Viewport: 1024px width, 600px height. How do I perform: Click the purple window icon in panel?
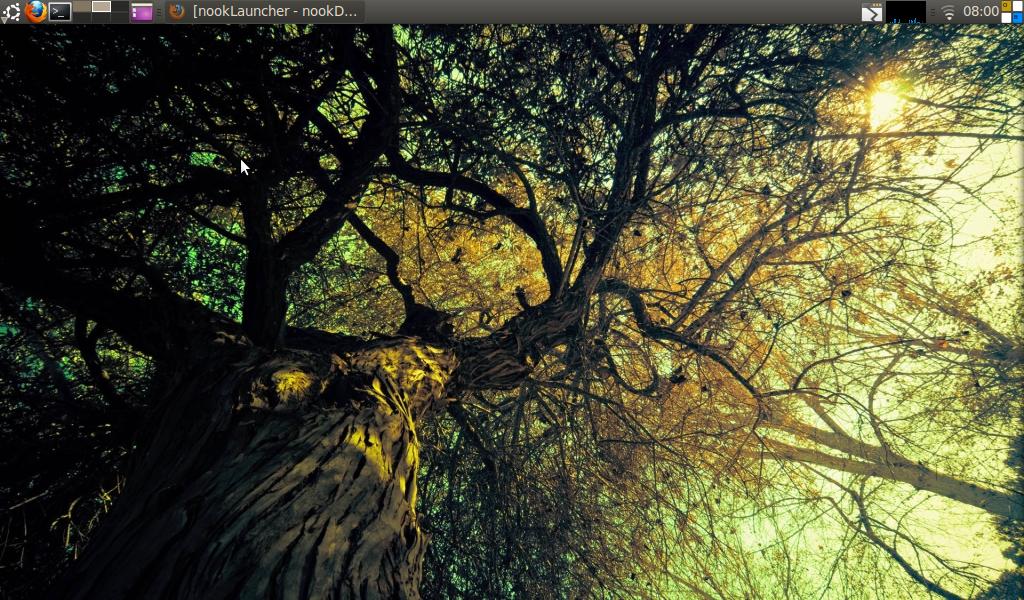point(141,12)
